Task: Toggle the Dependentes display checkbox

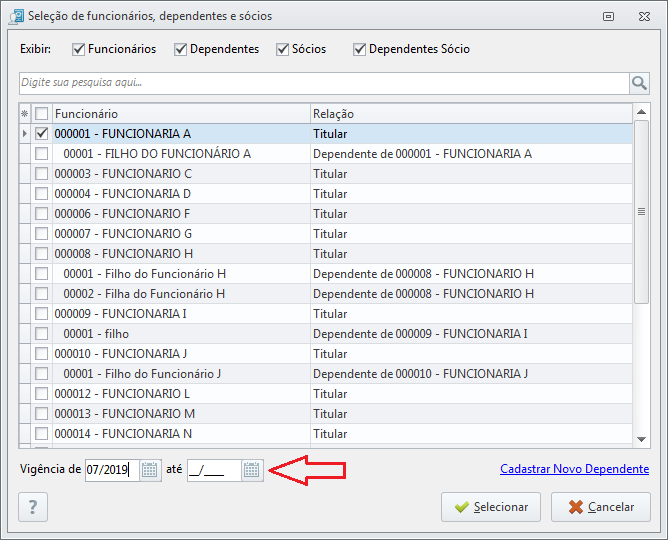Action: [x=181, y=49]
